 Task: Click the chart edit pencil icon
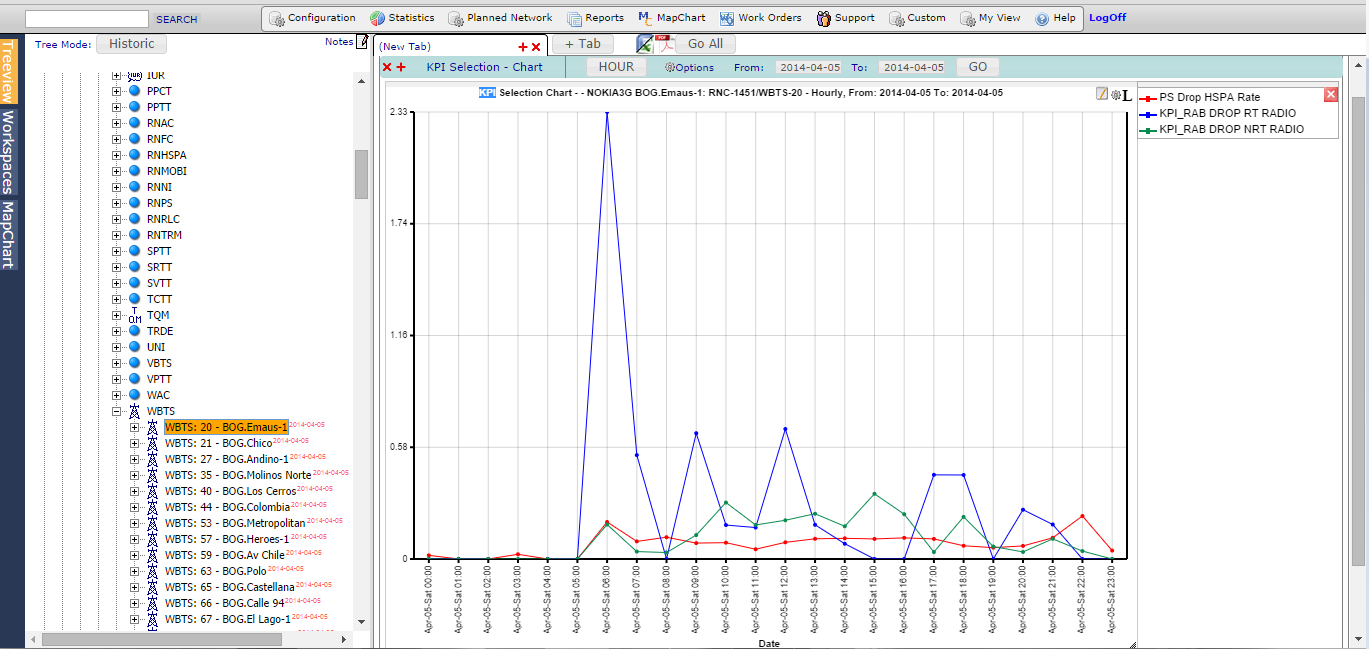(x=1102, y=94)
